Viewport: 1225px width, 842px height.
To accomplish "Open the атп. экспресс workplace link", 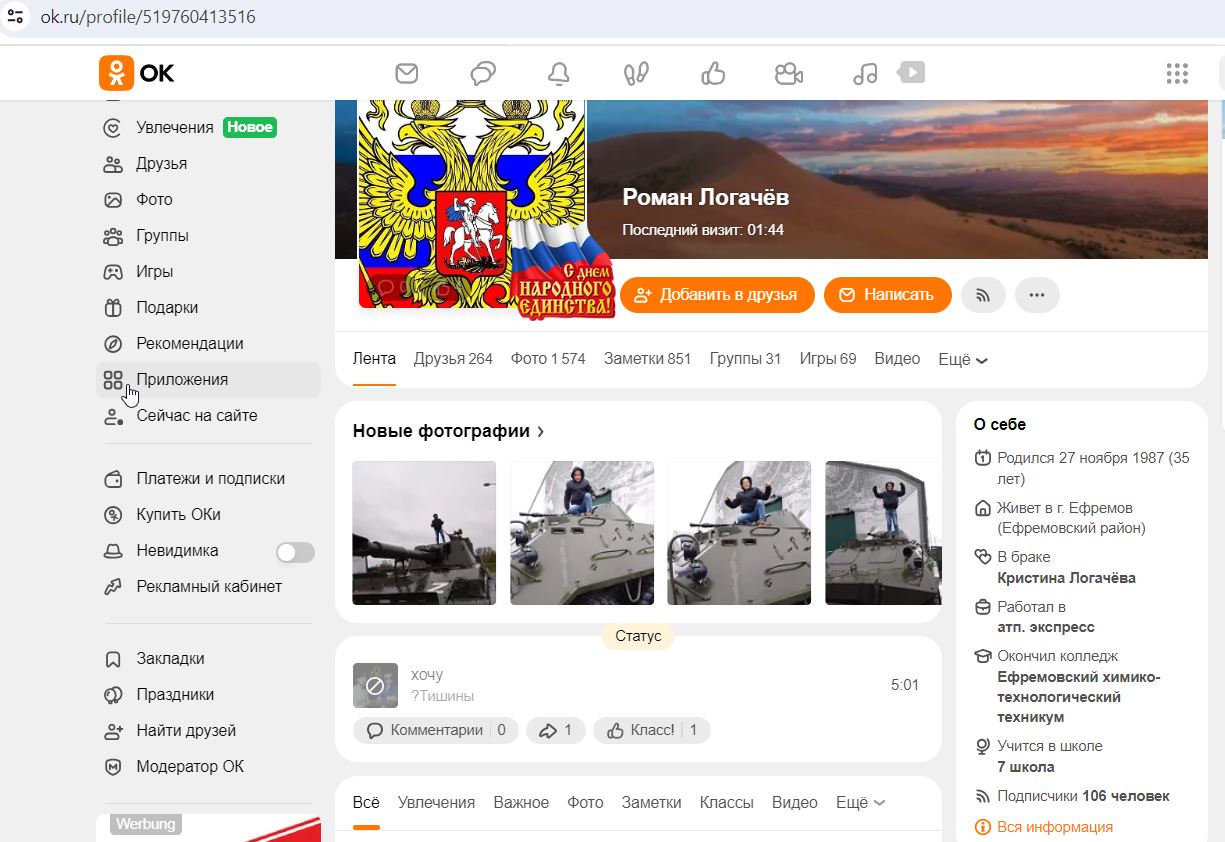I will coord(1046,627).
